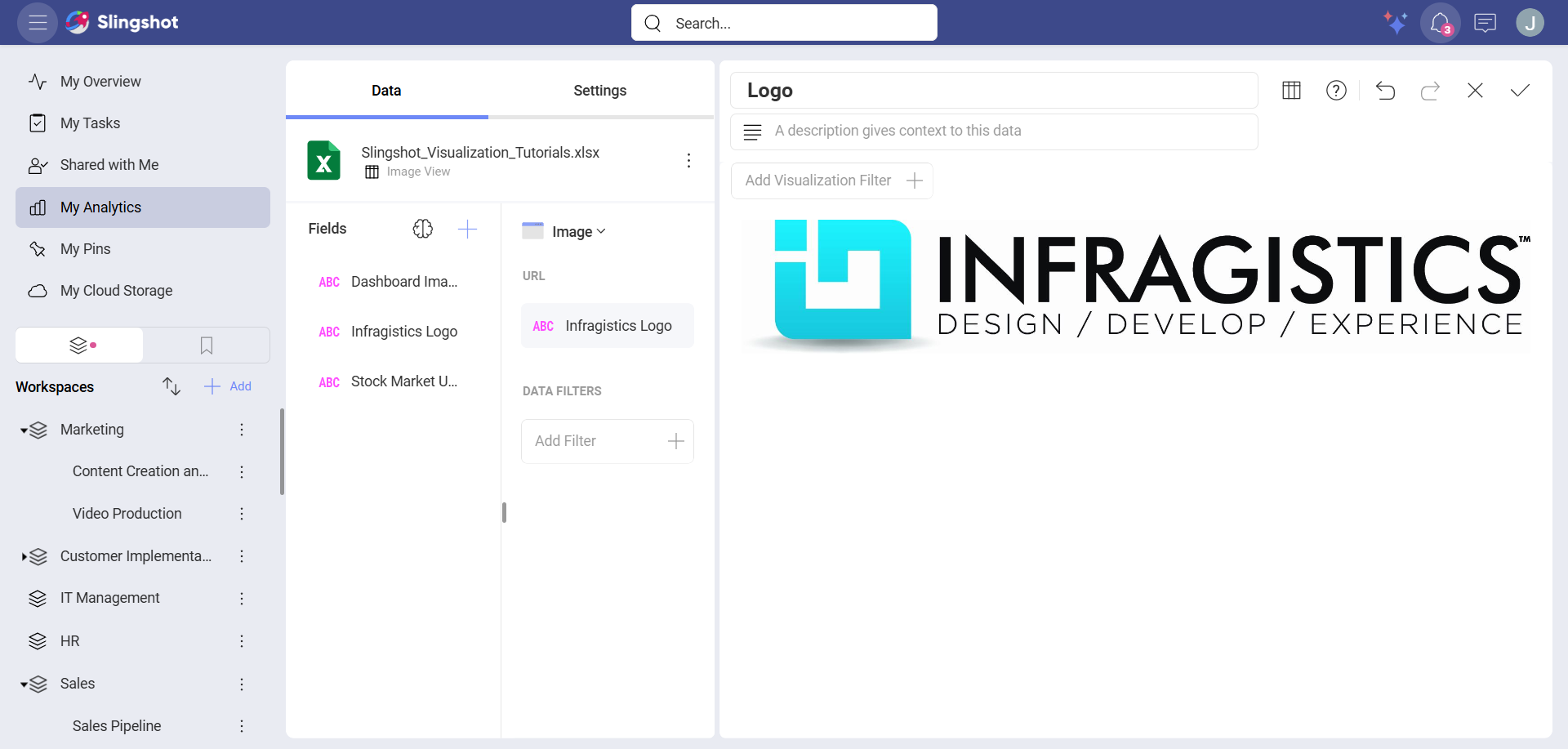Open Content Creation options menu

pos(242,471)
